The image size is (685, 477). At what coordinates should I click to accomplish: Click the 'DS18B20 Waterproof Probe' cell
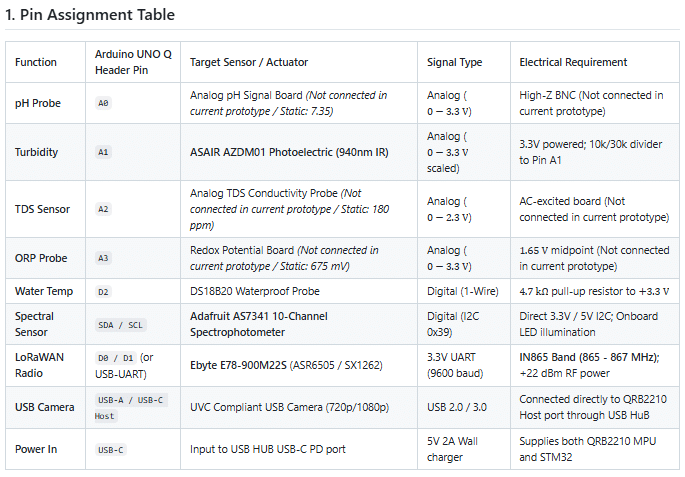(x=299, y=291)
